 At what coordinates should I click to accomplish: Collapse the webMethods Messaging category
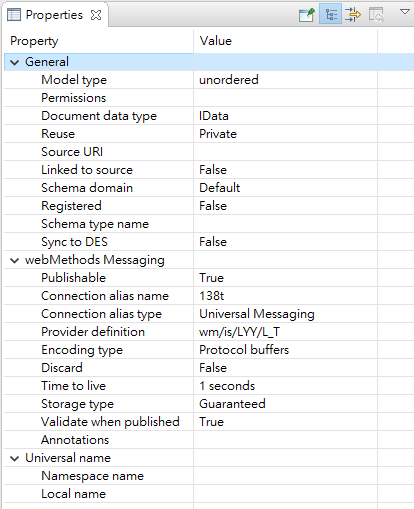click(x=14, y=260)
